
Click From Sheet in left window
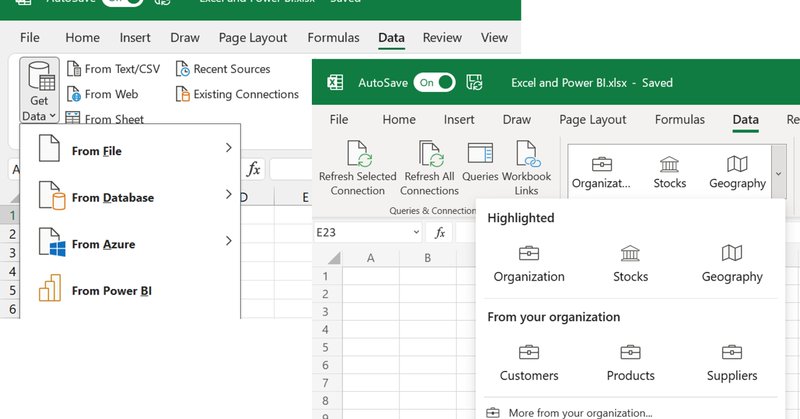(105, 119)
